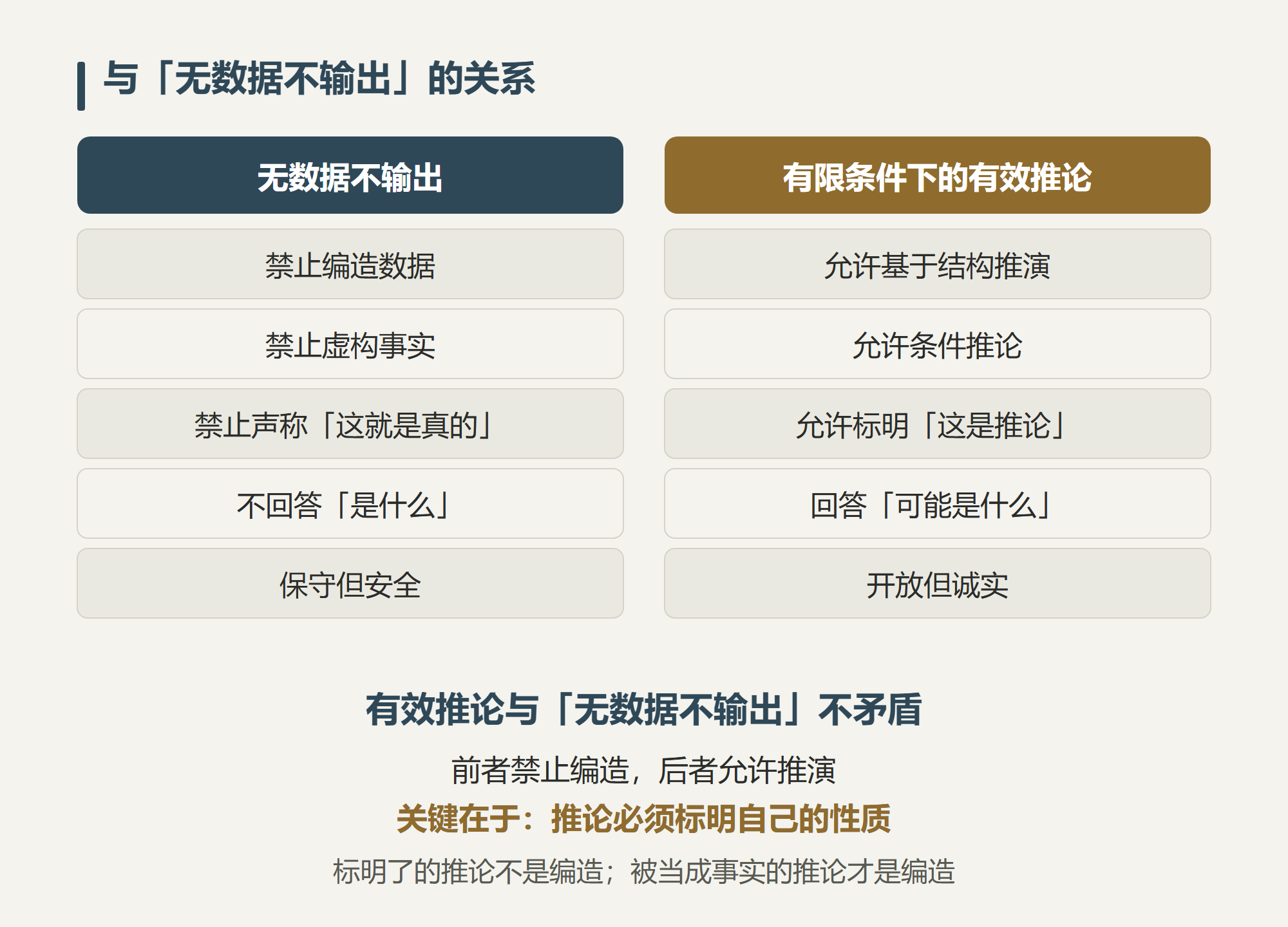Click the 禁止声称「这就是真的」 card

click(x=350, y=424)
